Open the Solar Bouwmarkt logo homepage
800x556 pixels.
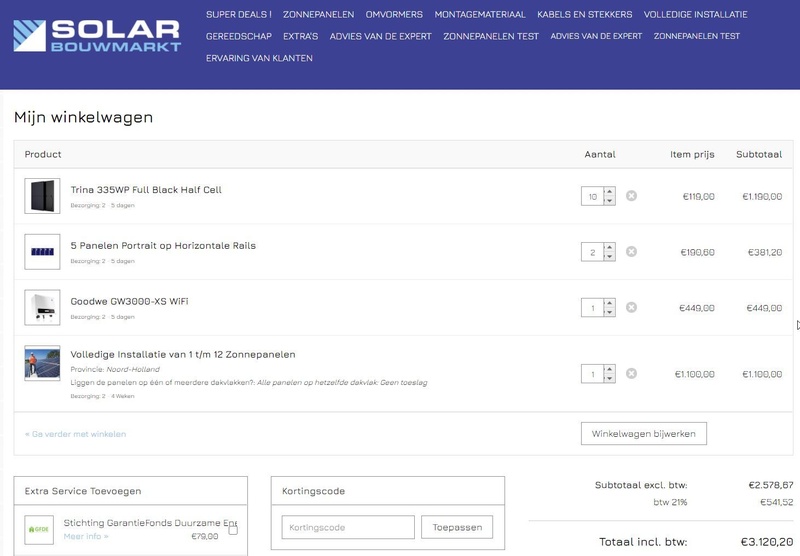coord(97,36)
